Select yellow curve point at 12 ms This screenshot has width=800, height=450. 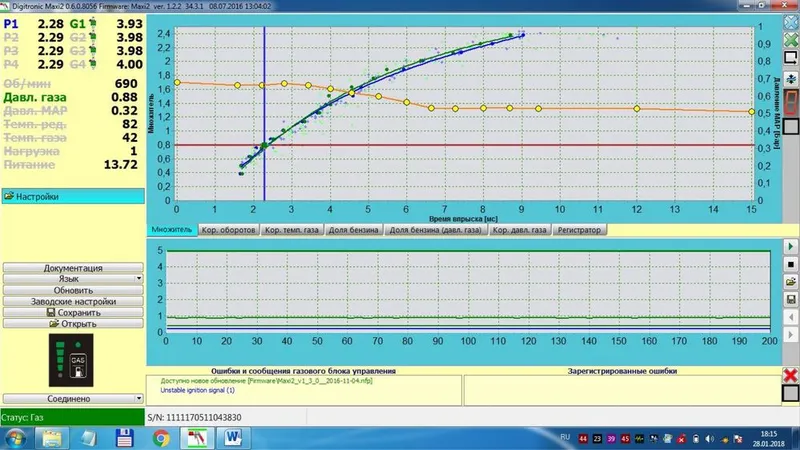[637, 109]
